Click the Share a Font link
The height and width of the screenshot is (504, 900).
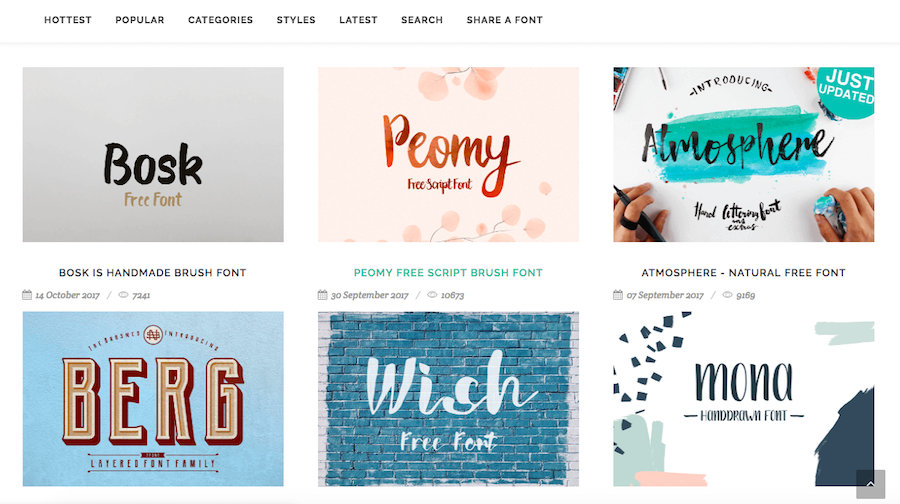coord(505,20)
